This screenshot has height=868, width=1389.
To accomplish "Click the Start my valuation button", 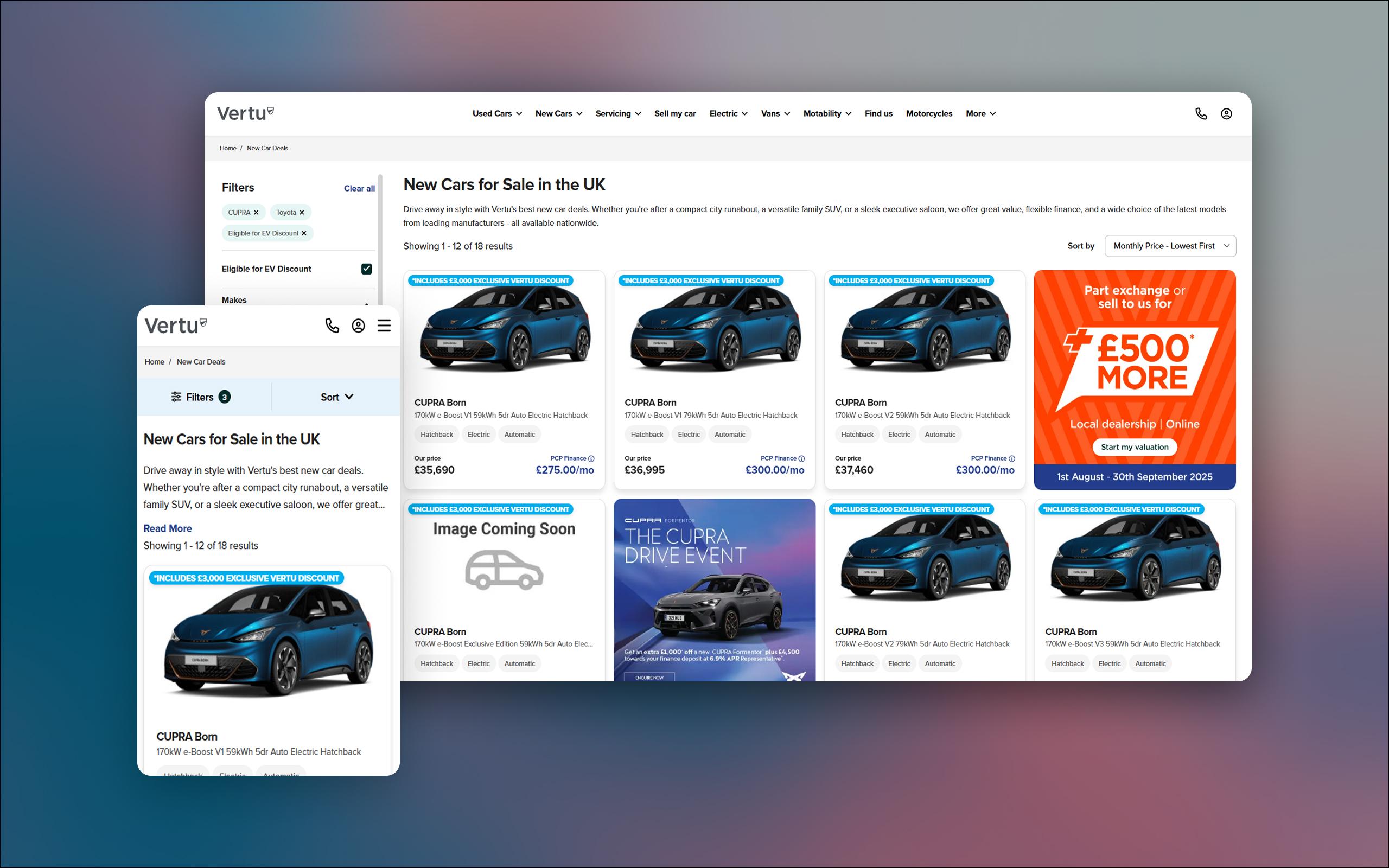I will tap(1134, 446).
